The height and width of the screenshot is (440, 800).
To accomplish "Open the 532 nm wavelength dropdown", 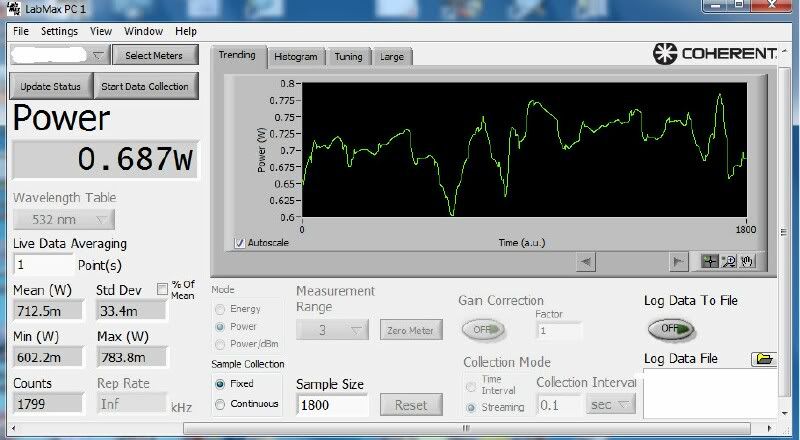I will [x=64, y=220].
